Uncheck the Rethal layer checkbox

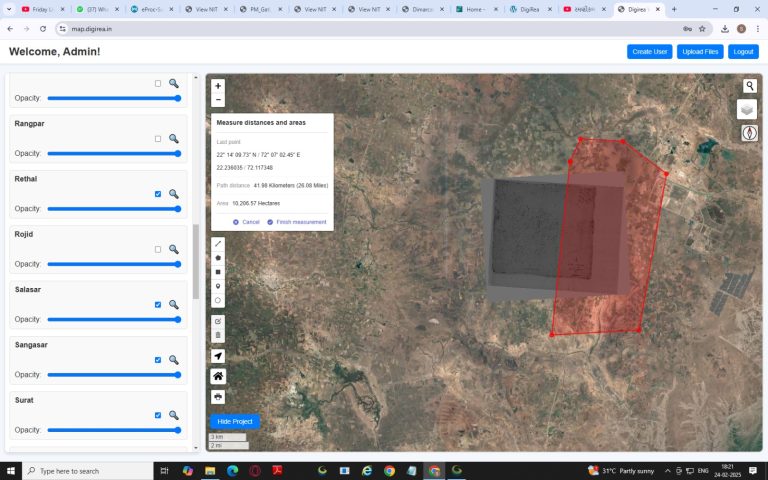coord(158,194)
